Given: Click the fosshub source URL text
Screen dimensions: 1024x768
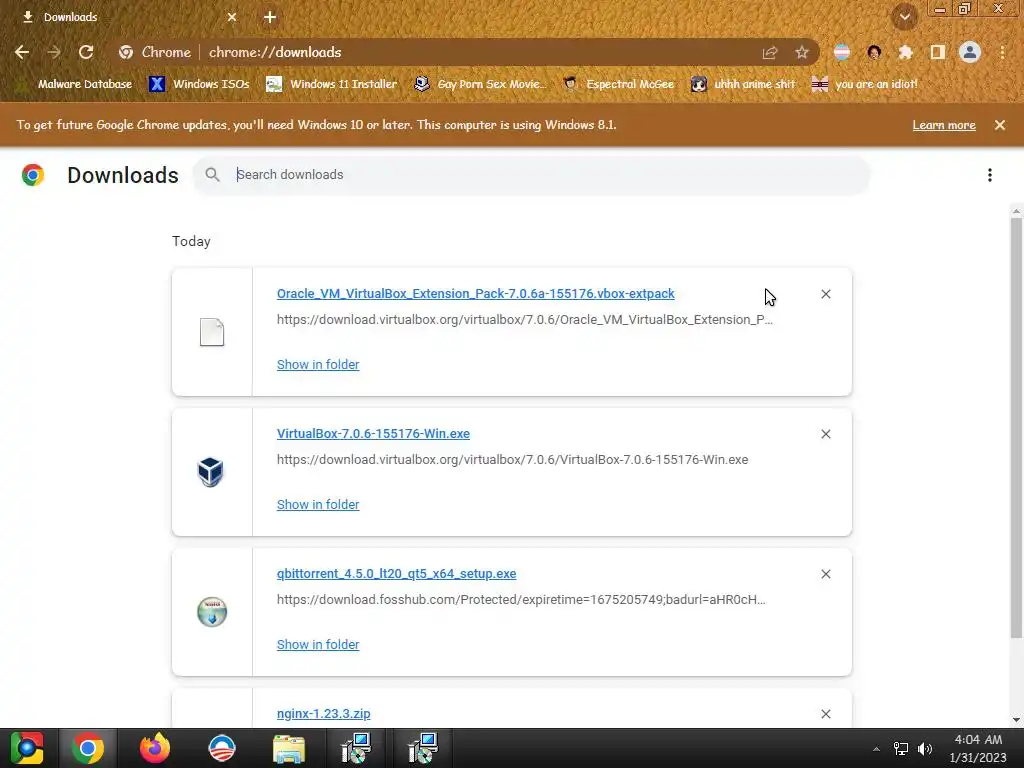Looking at the screenshot, I should pyautogui.click(x=521, y=600).
